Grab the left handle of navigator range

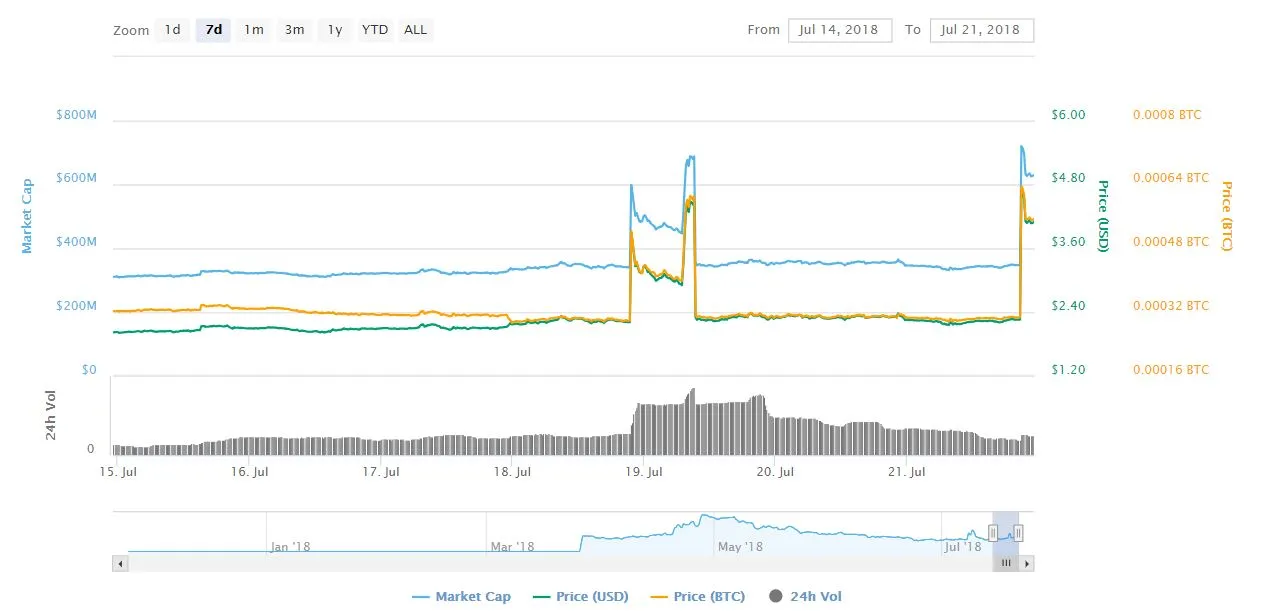[994, 533]
